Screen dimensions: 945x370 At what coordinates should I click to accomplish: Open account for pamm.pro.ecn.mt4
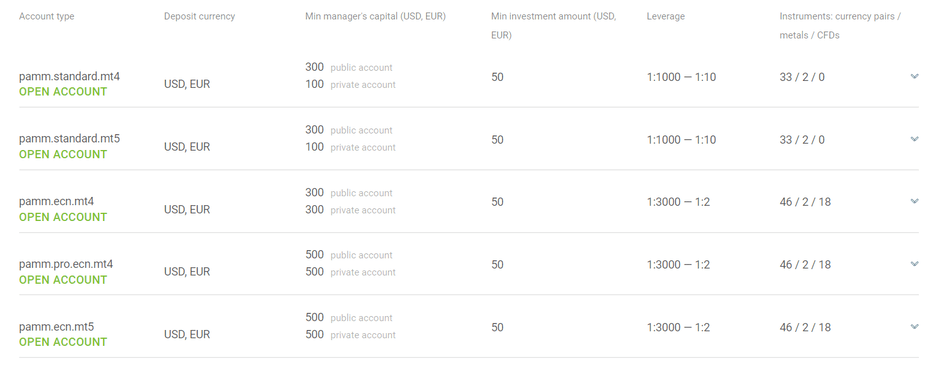tap(63, 280)
